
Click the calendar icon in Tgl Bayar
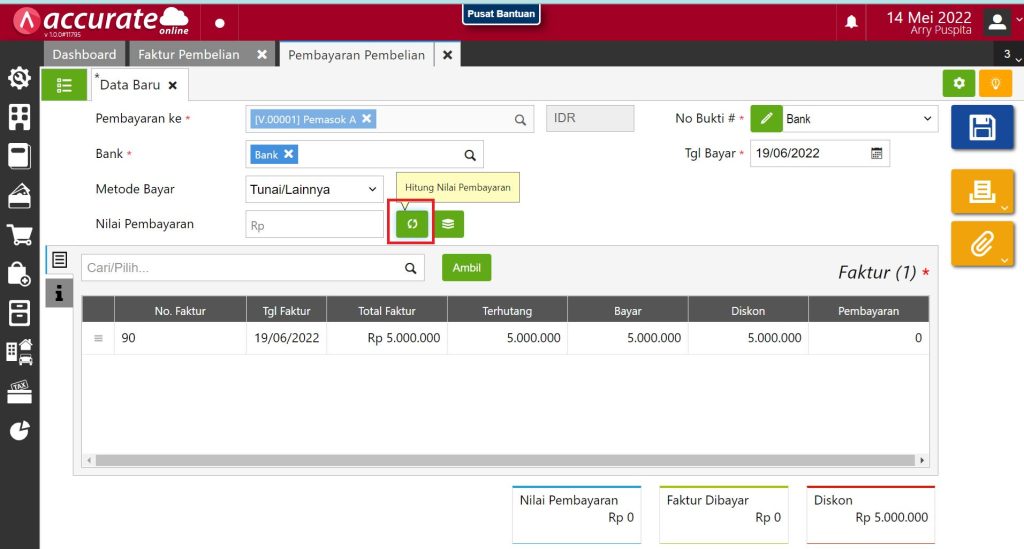[876, 154]
